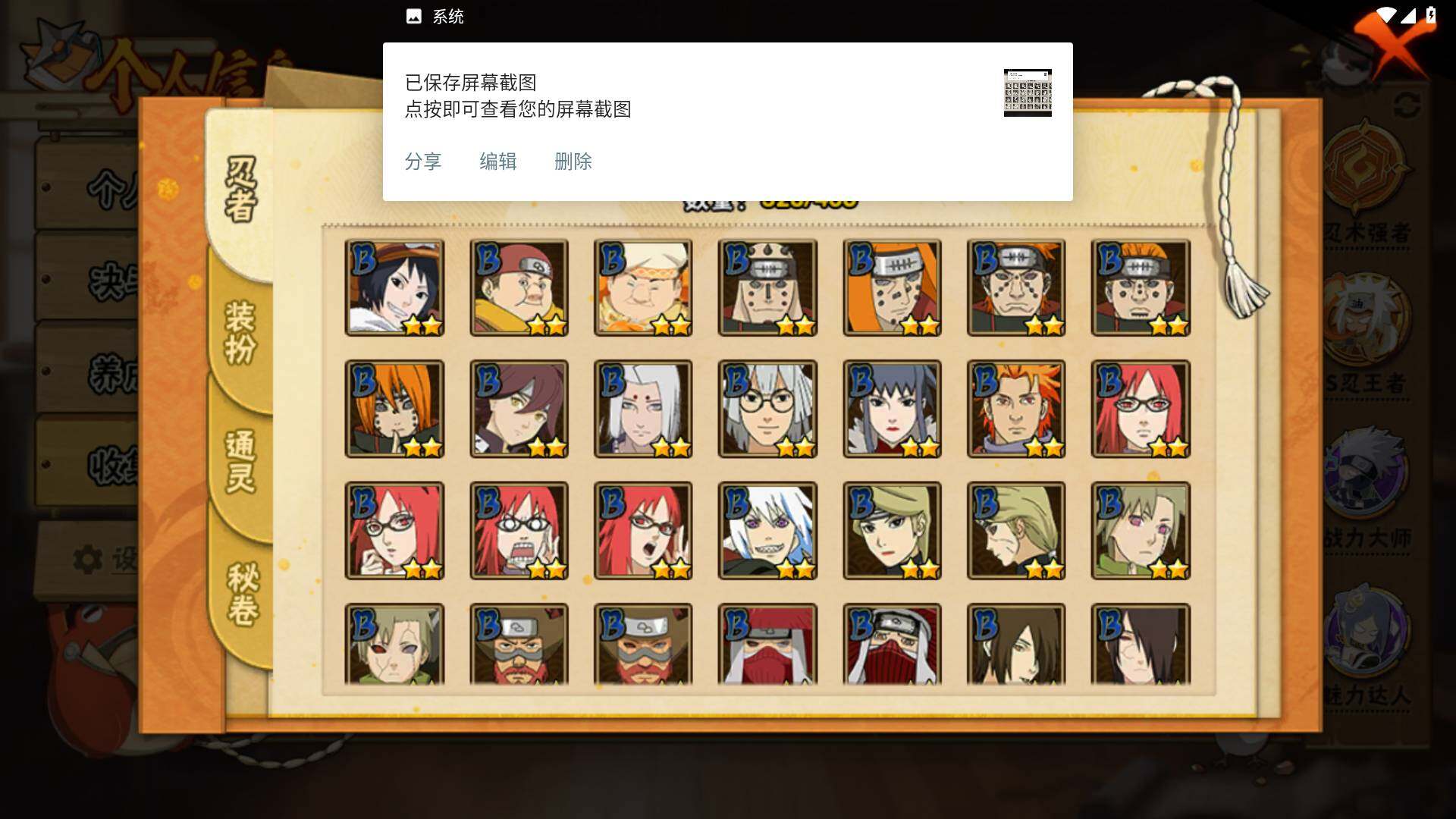Screen dimensions: 1456x819
Task: Select the black-haired grinning ninja portrait
Action: click(394, 287)
